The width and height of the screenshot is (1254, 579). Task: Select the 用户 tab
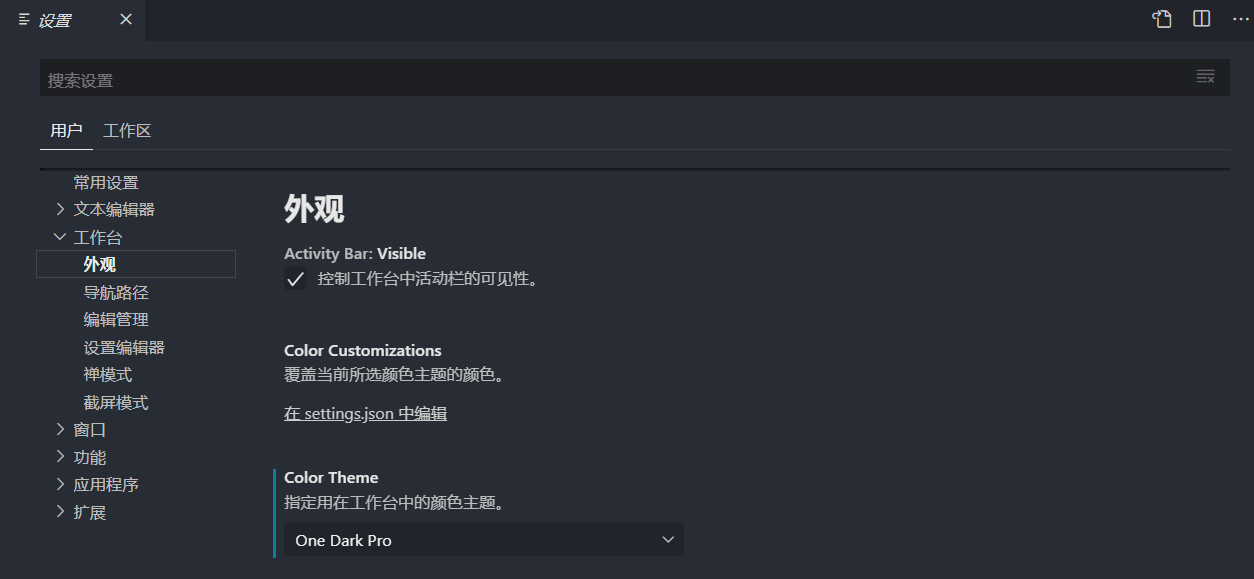[66, 130]
